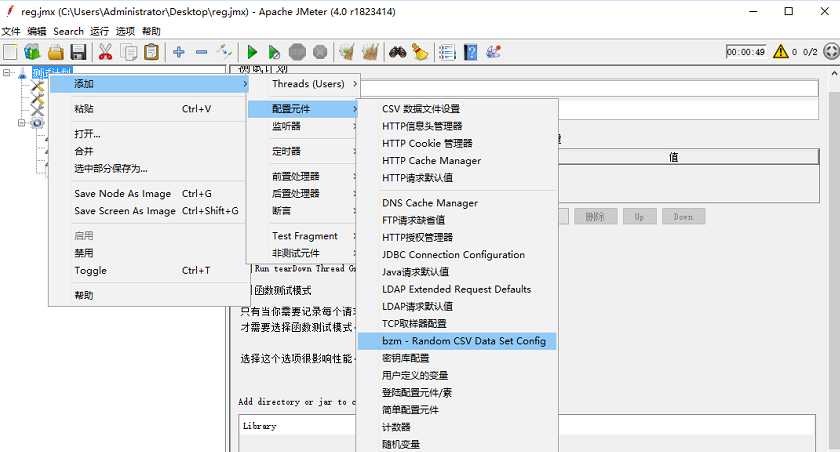Open the Plugins Manager toolbar icon
The width and height of the screenshot is (840, 452).
pos(493,52)
